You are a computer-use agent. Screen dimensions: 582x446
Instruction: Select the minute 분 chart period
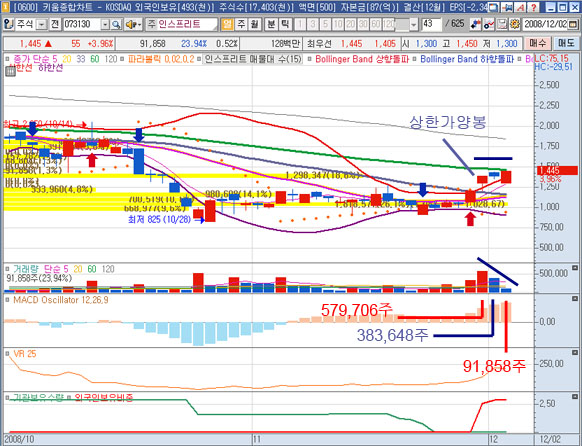[x=271, y=24]
